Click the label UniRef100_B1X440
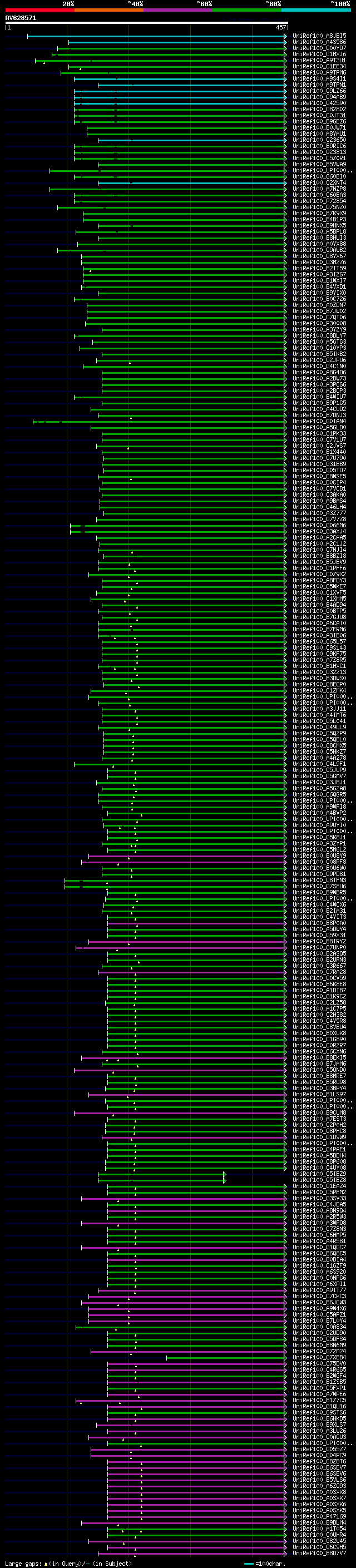Viewport: 356px width, 1568px height. pos(319,452)
